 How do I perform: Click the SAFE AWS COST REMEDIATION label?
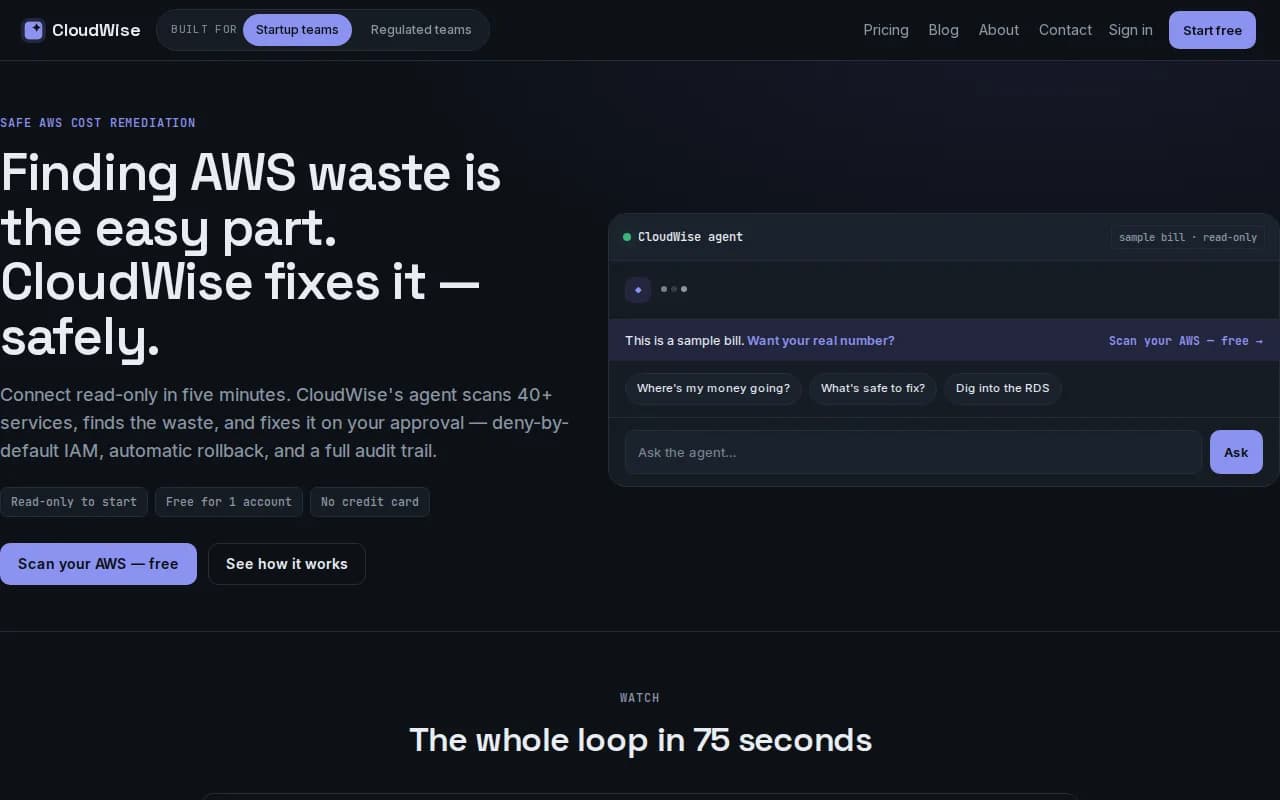pyautogui.click(x=98, y=123)
